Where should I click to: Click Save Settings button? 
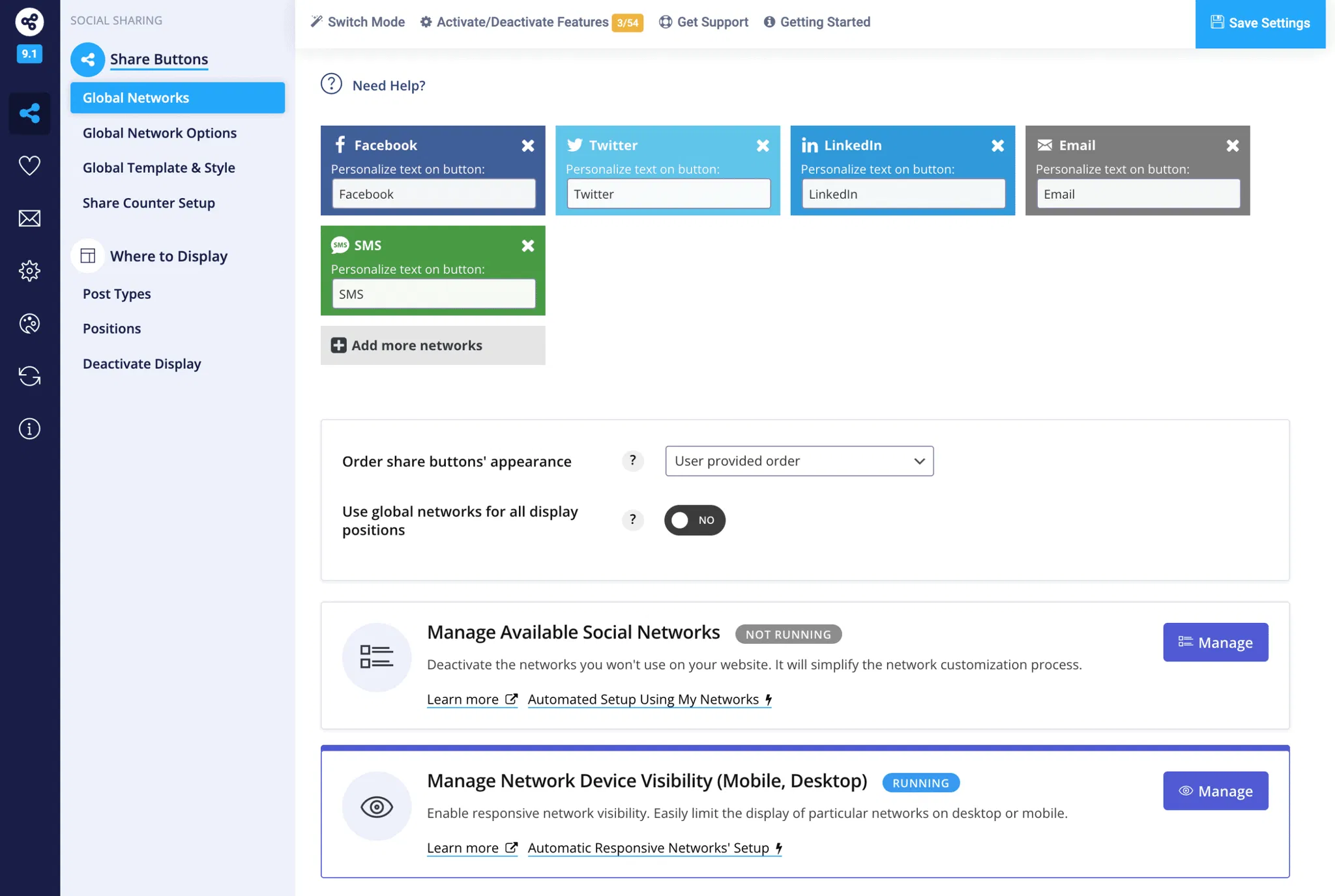coord(1259,23)
